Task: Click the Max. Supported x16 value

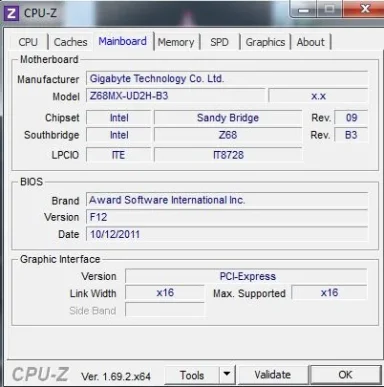Action: pyautogui.click(x=329, y=293)
